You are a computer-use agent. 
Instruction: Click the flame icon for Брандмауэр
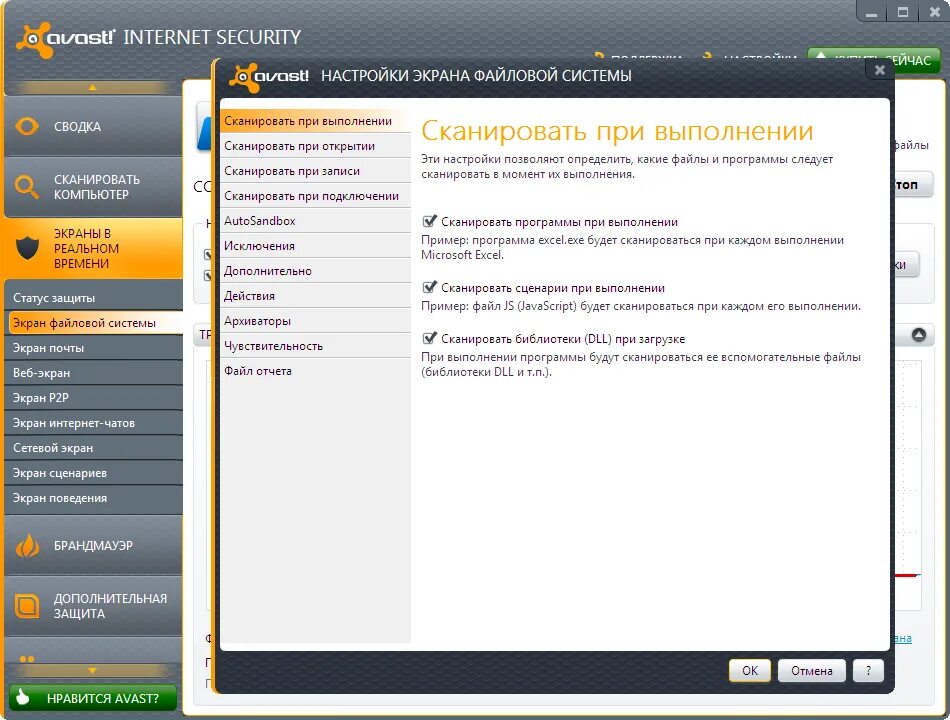[27, 545]
